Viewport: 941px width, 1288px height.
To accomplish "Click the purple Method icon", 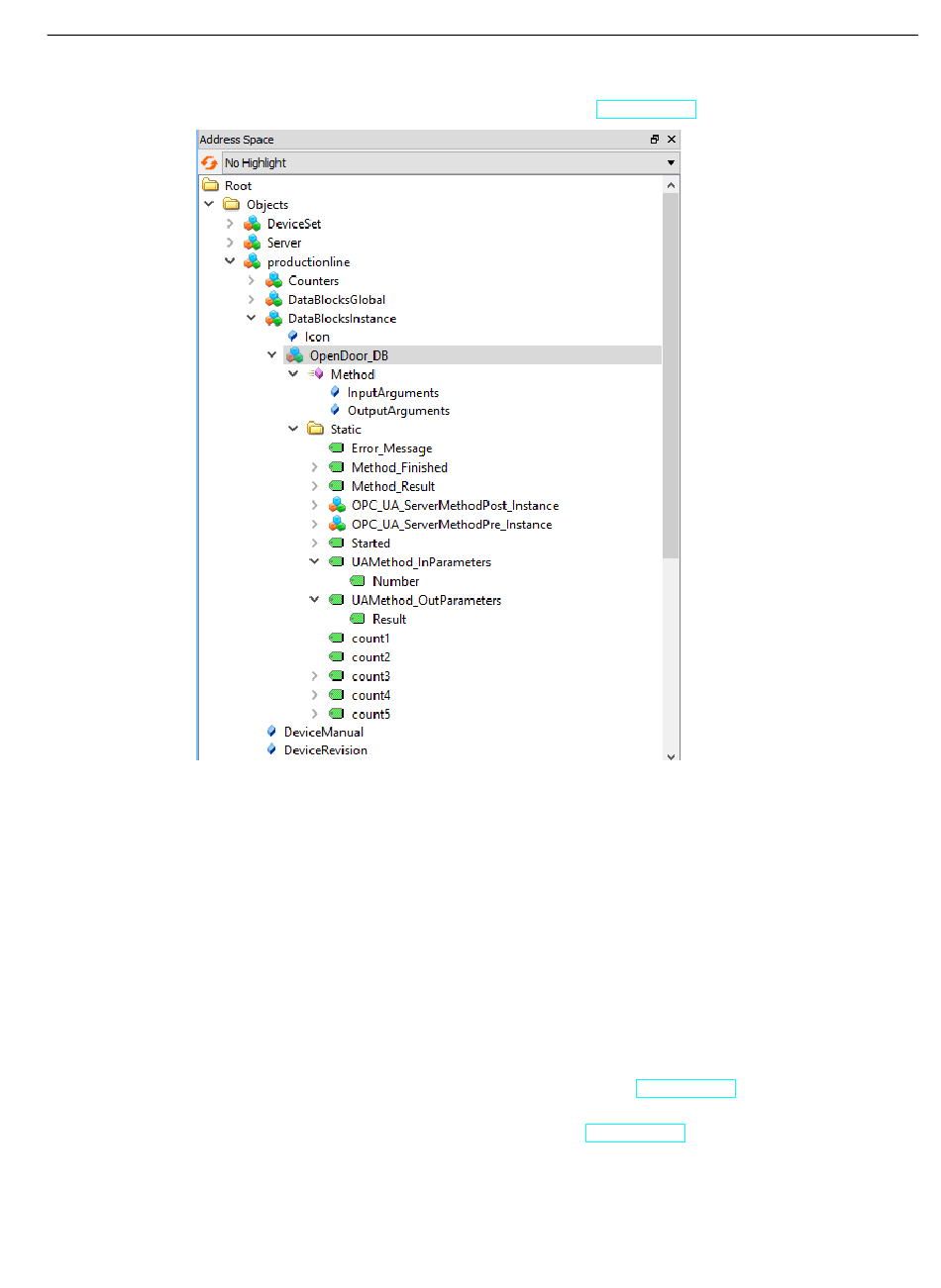I will [316, 374].
